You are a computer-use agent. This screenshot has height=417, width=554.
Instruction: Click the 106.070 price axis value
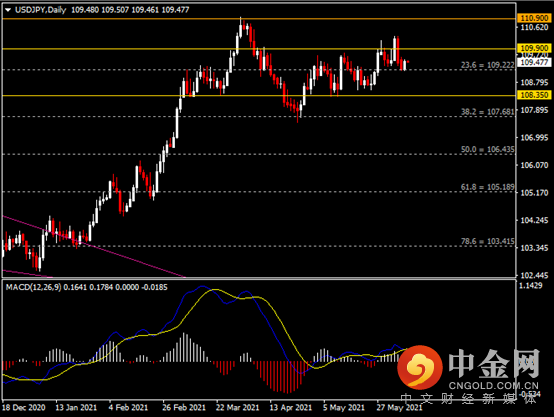click(x=534, y=165)
